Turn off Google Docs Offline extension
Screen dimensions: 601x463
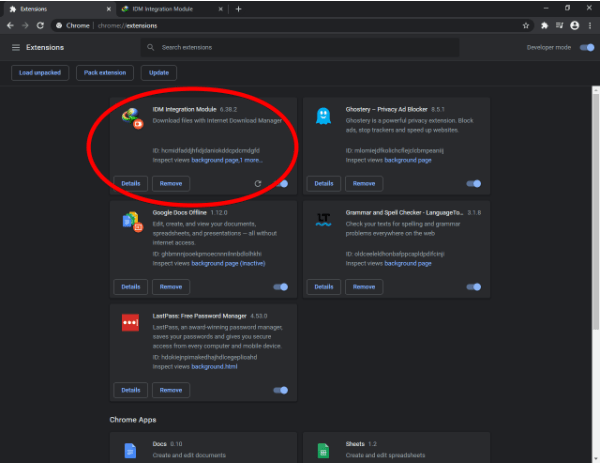[281, 287]
